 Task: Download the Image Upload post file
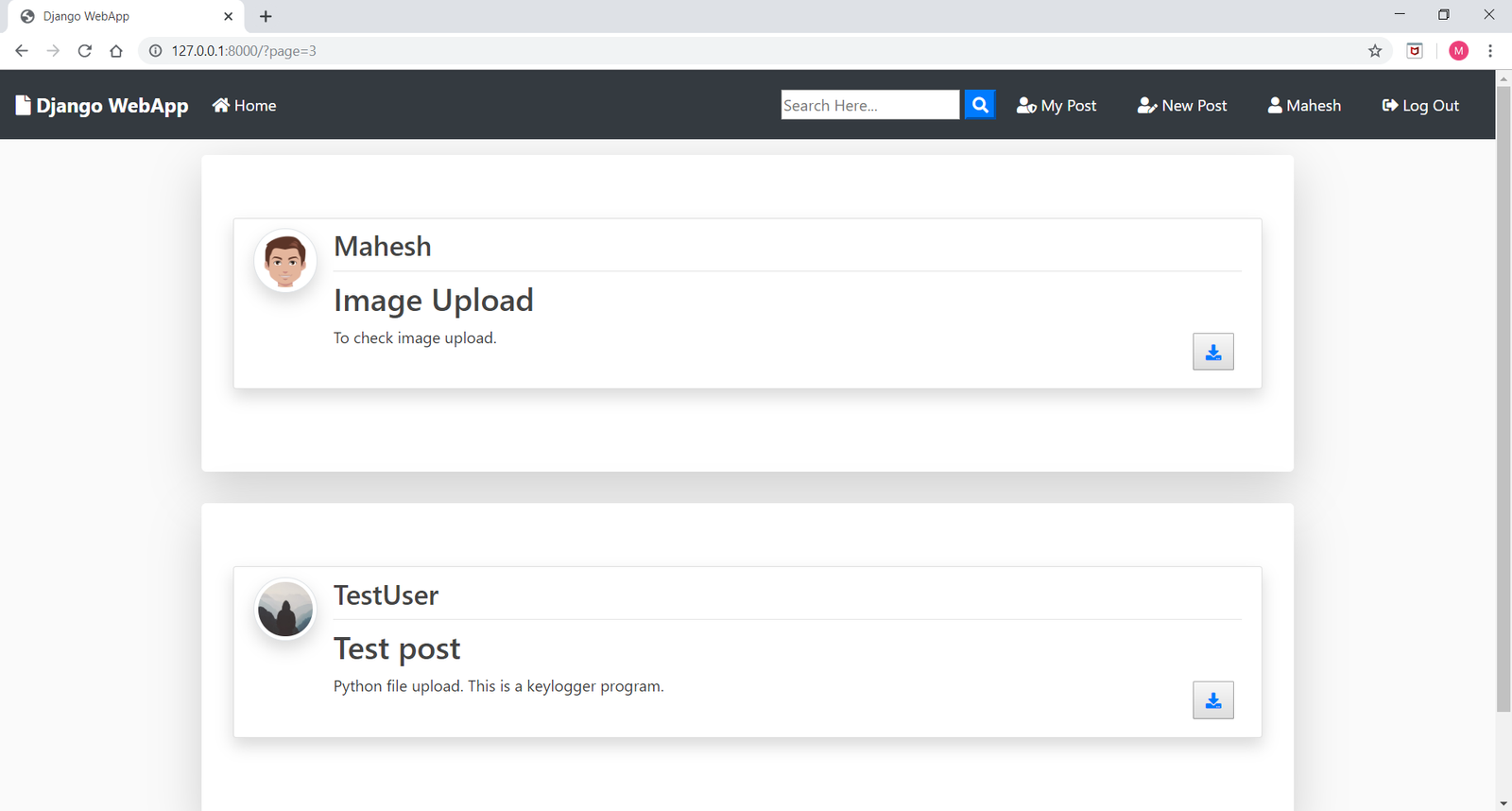click(x=1212, y=352)
